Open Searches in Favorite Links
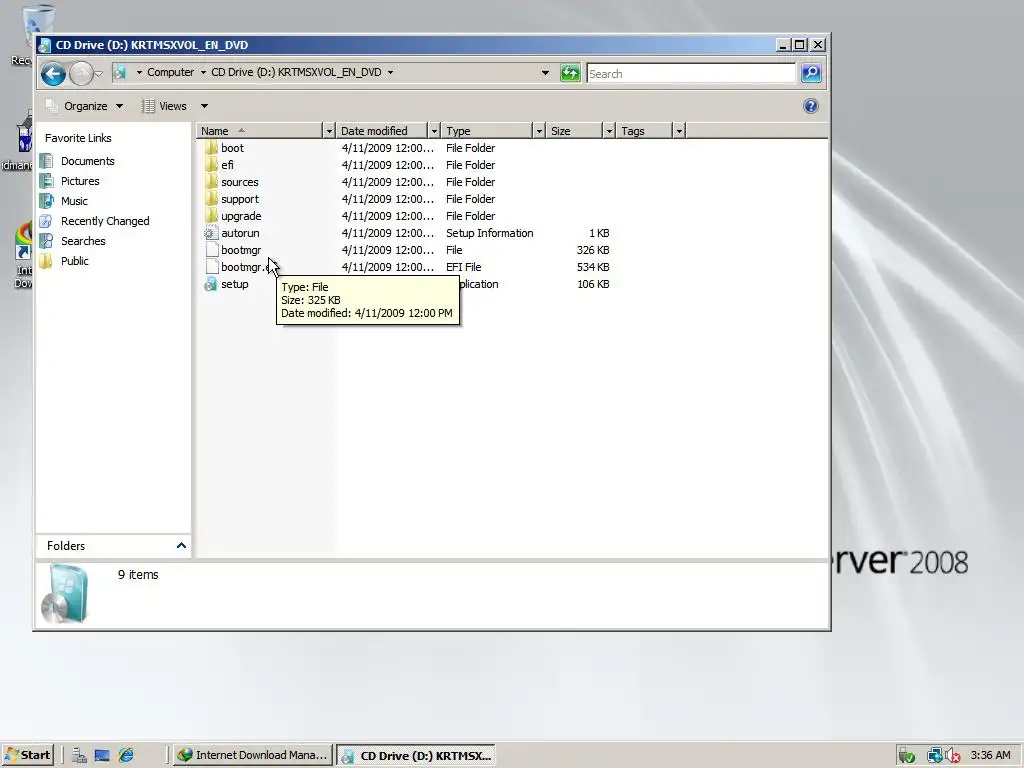Screen dimensions: 1024x768 click(x=83, y=240)
